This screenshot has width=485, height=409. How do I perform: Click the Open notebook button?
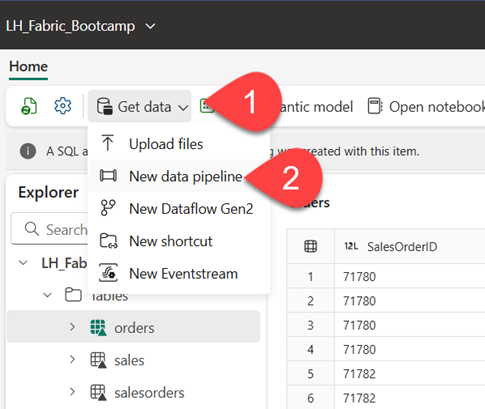[426, 107]
